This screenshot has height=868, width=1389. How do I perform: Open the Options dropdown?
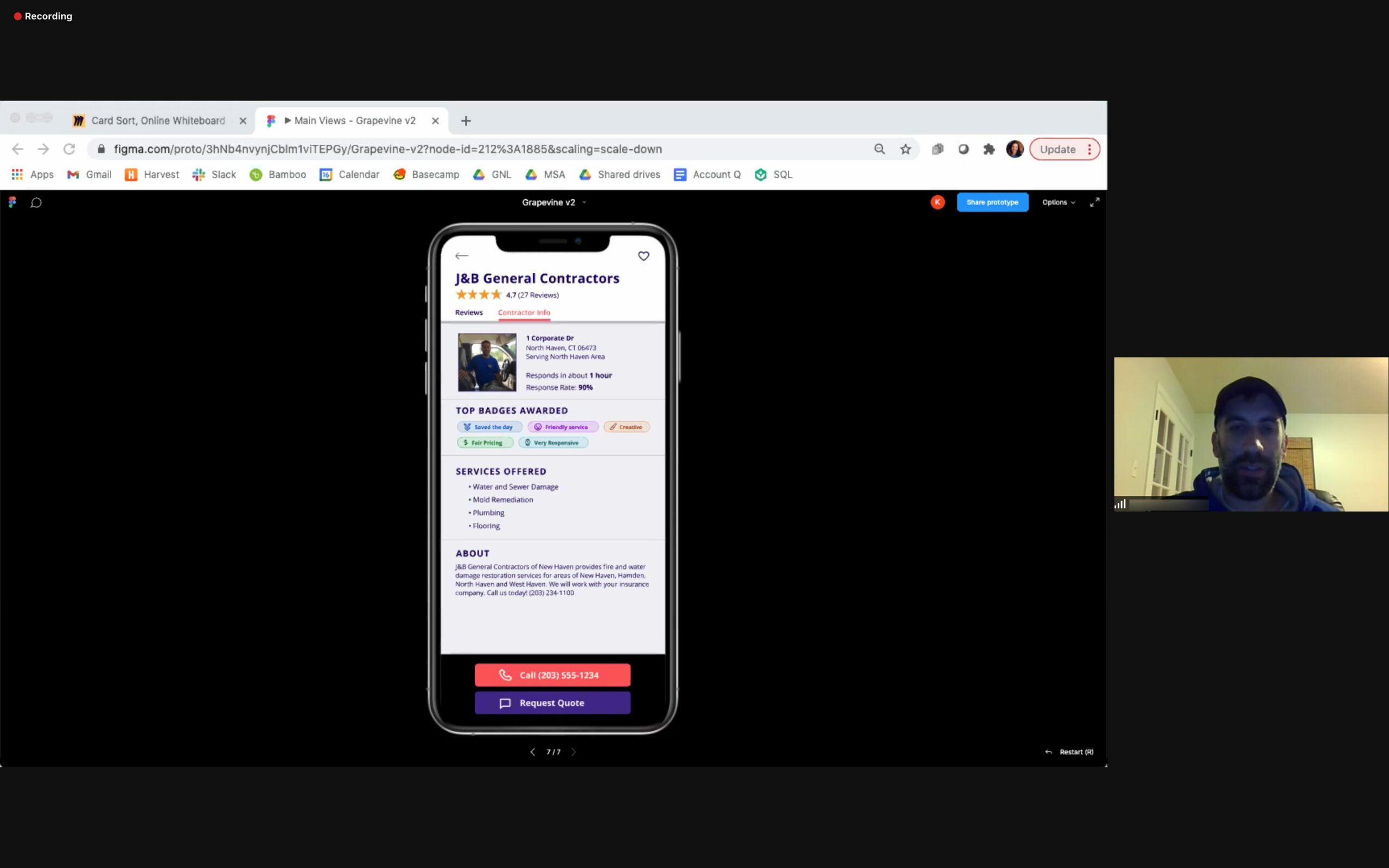click(x=1058, y=202)
